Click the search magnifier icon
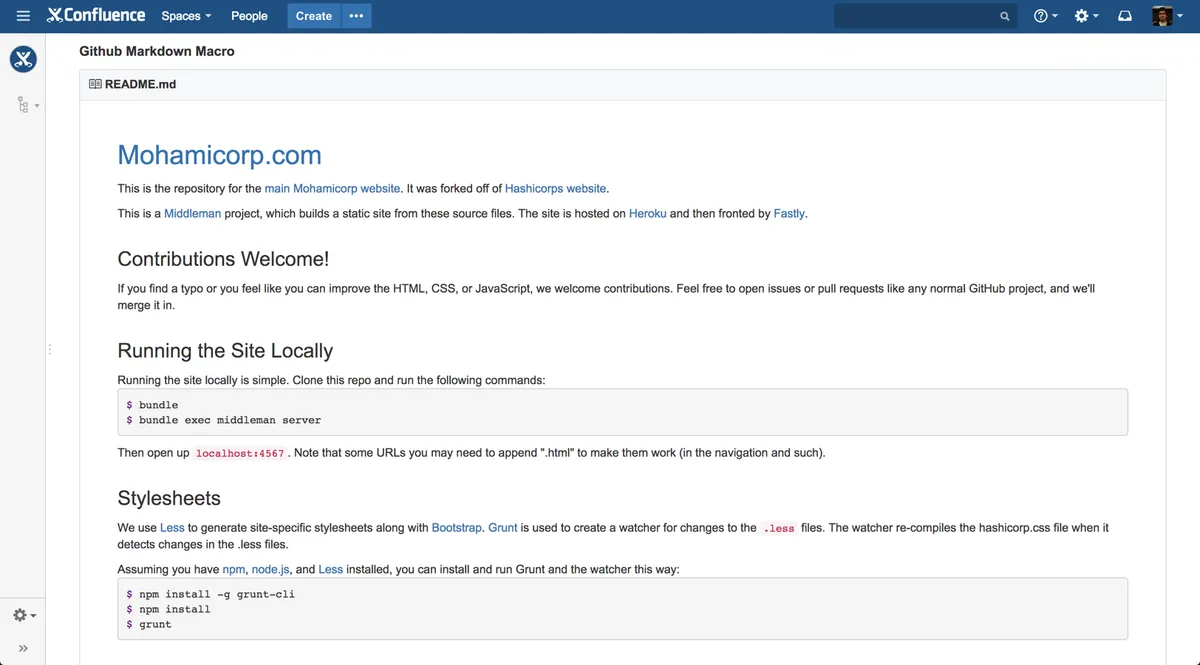This screenshot has height=665, width=1200. (x=1005, y=16)
